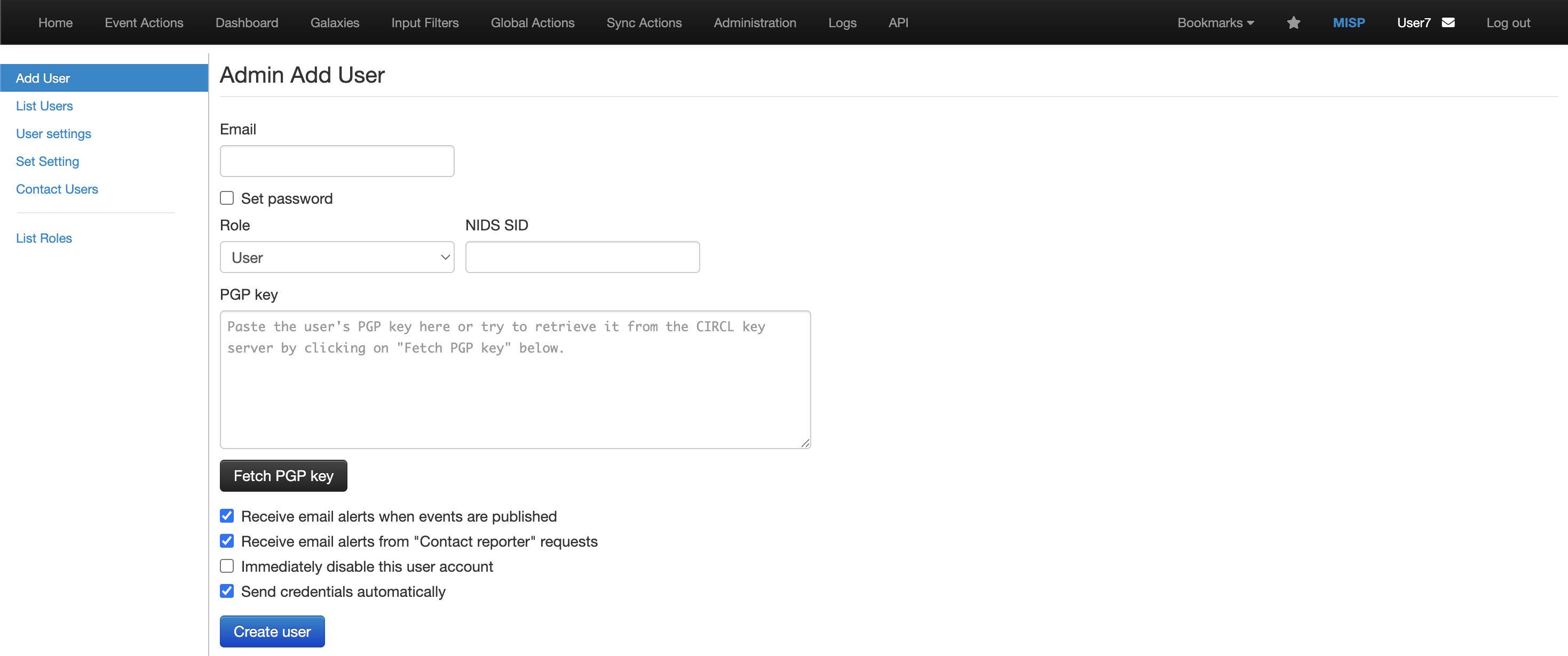Click the Email input field
The width and height of the screenshot is (1568, 656).
[x=337, y=161]
